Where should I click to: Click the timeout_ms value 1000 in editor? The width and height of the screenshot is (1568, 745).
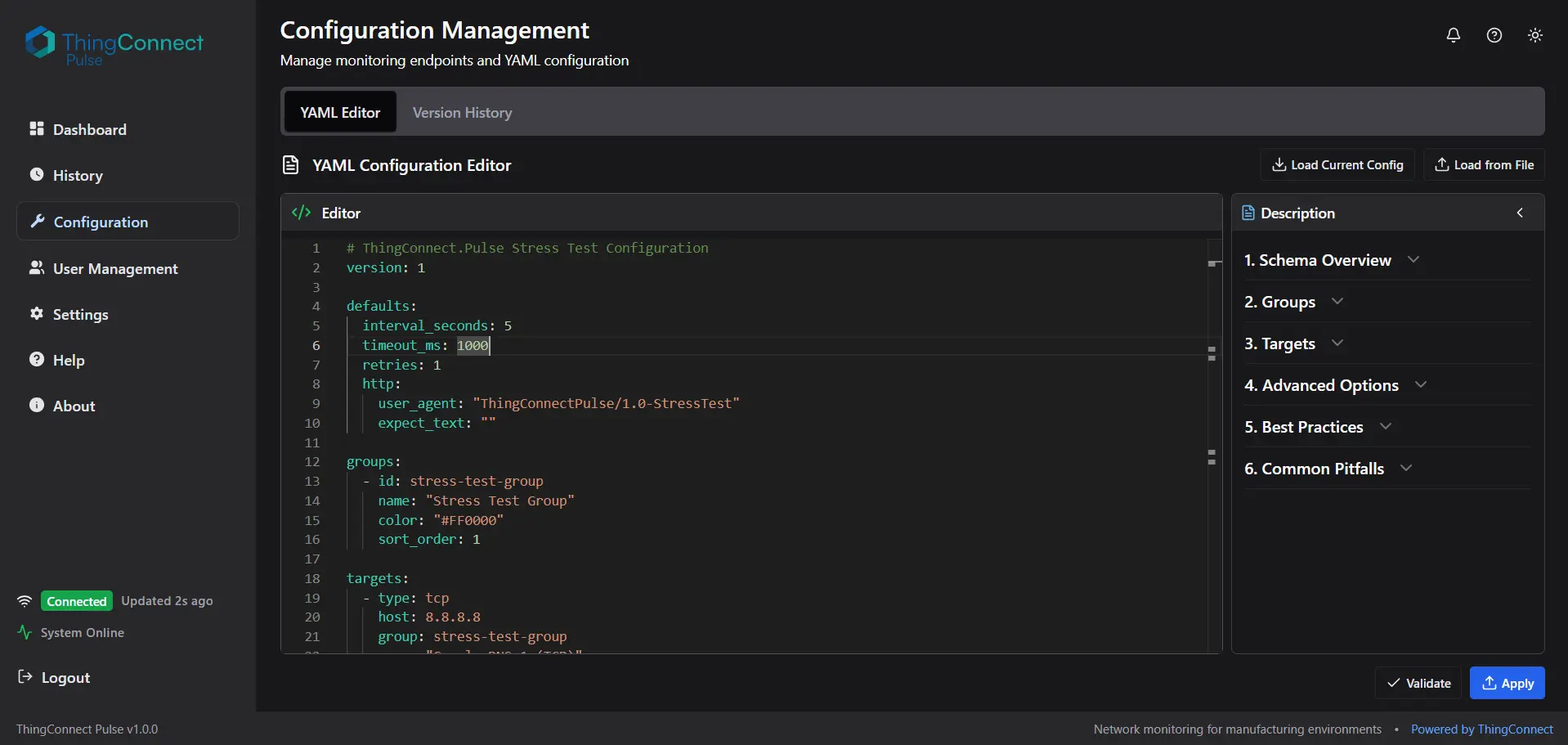[x=472, y=345]
